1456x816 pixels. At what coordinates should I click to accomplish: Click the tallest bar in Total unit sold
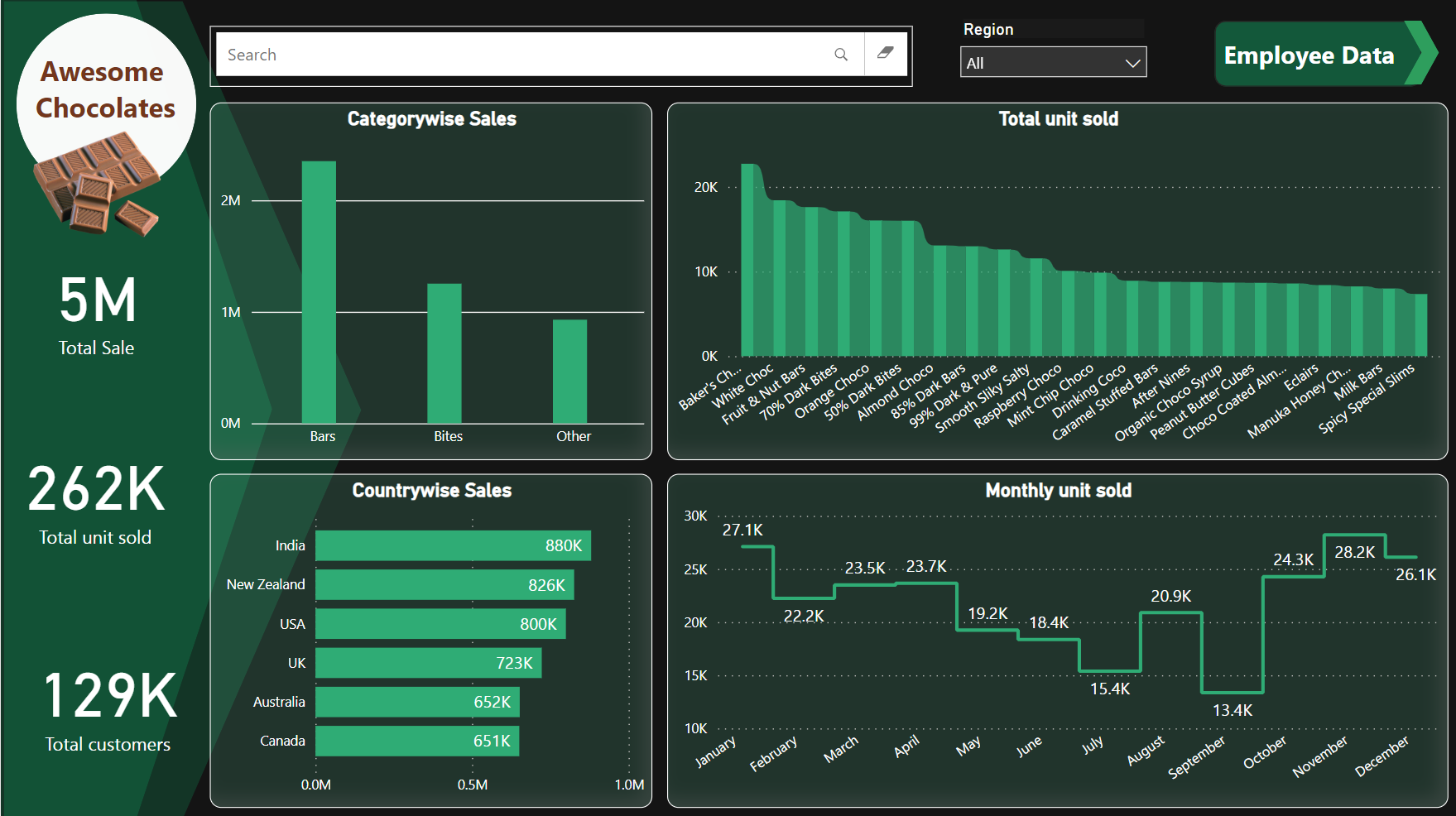[x=750, y=260]
